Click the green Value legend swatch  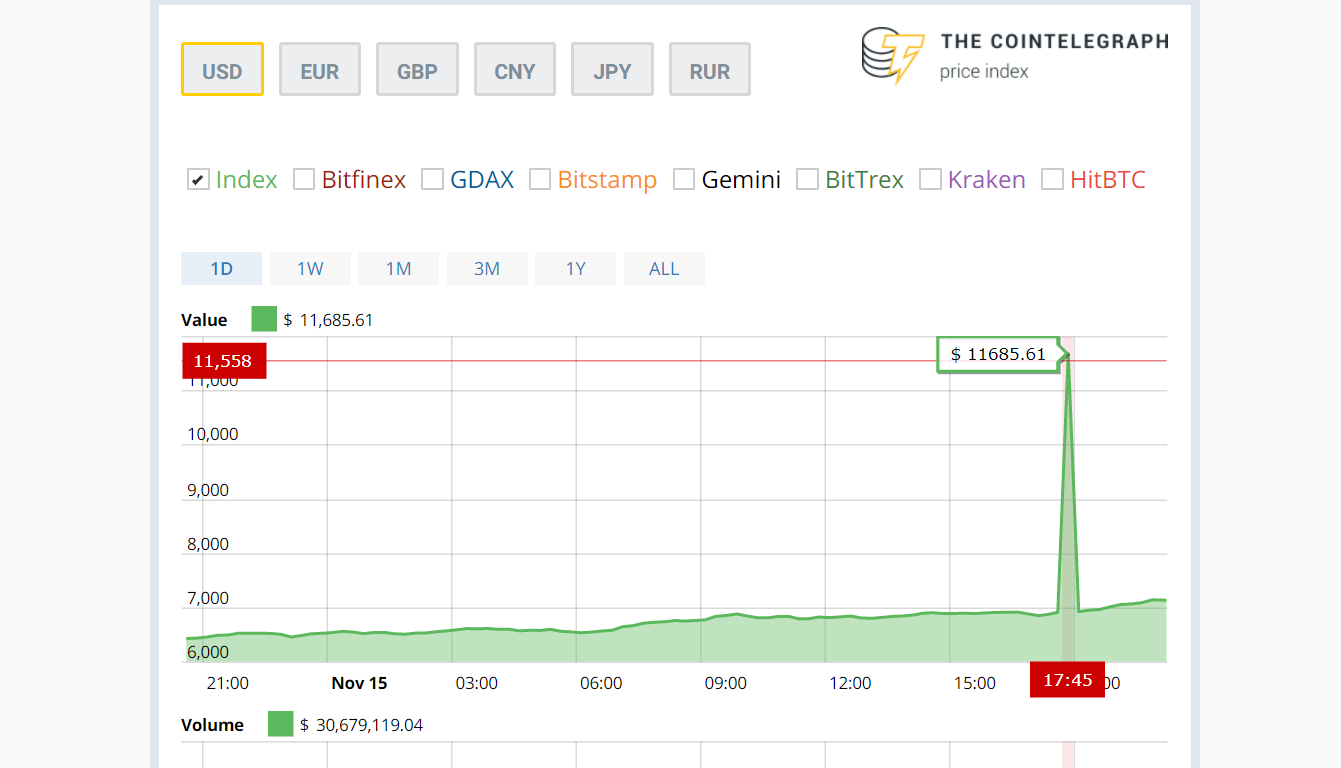tap(264, 320)
